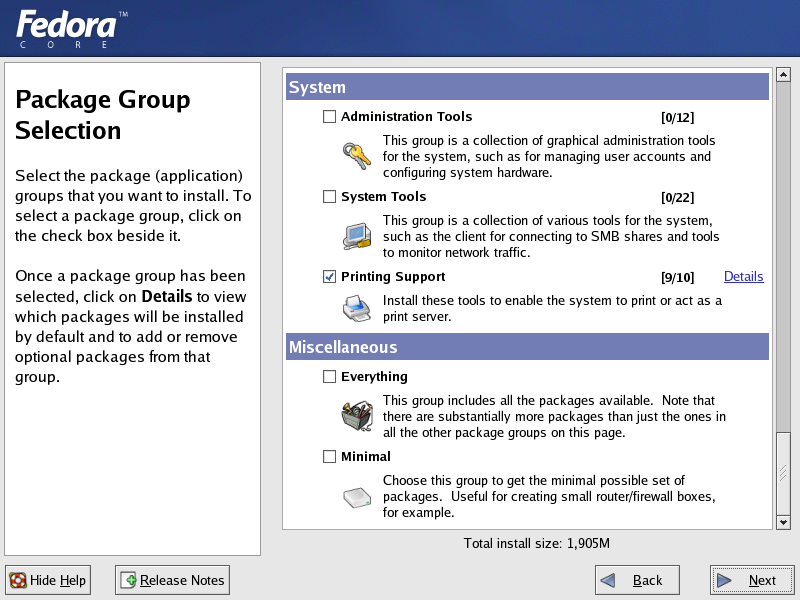Click the Fedora Core logo

tap(71, 29)
